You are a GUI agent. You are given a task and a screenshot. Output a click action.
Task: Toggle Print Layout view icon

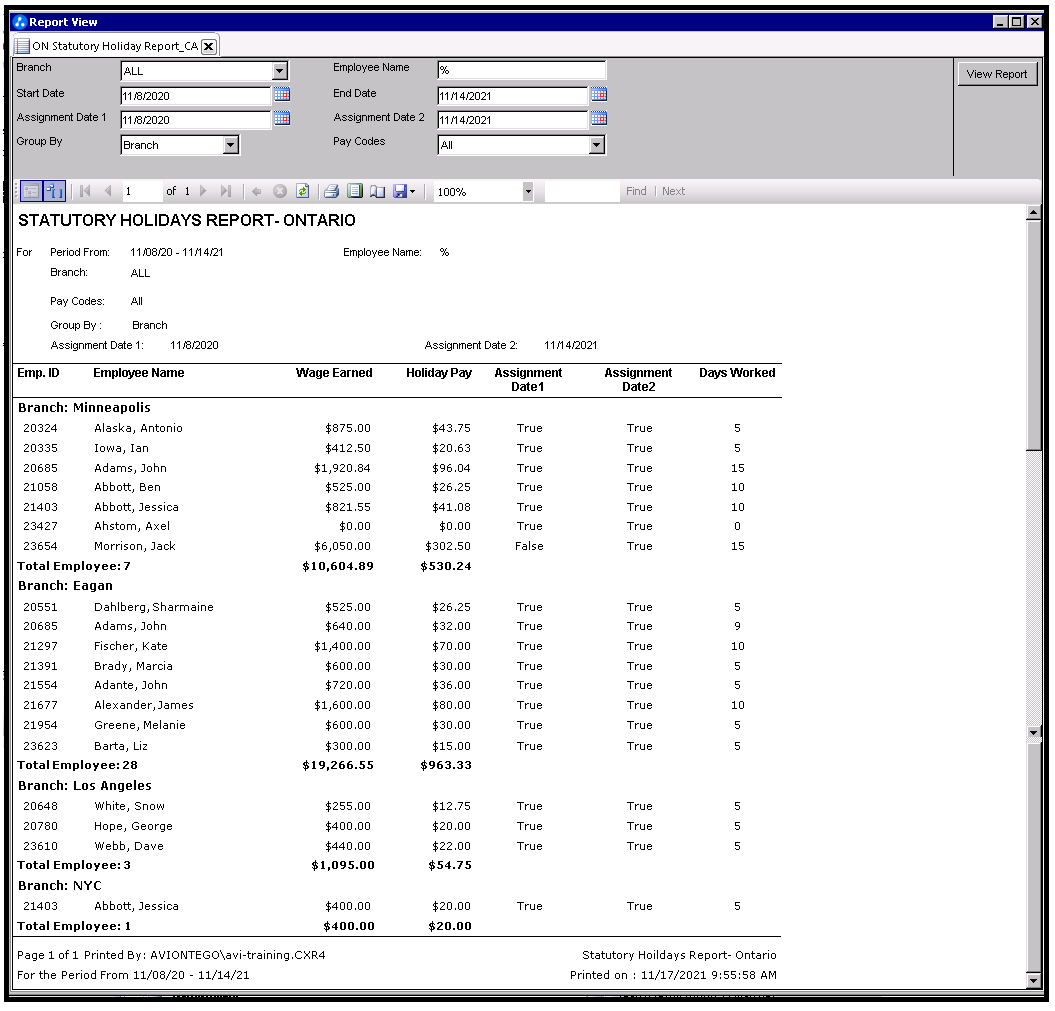click(355, 191)
